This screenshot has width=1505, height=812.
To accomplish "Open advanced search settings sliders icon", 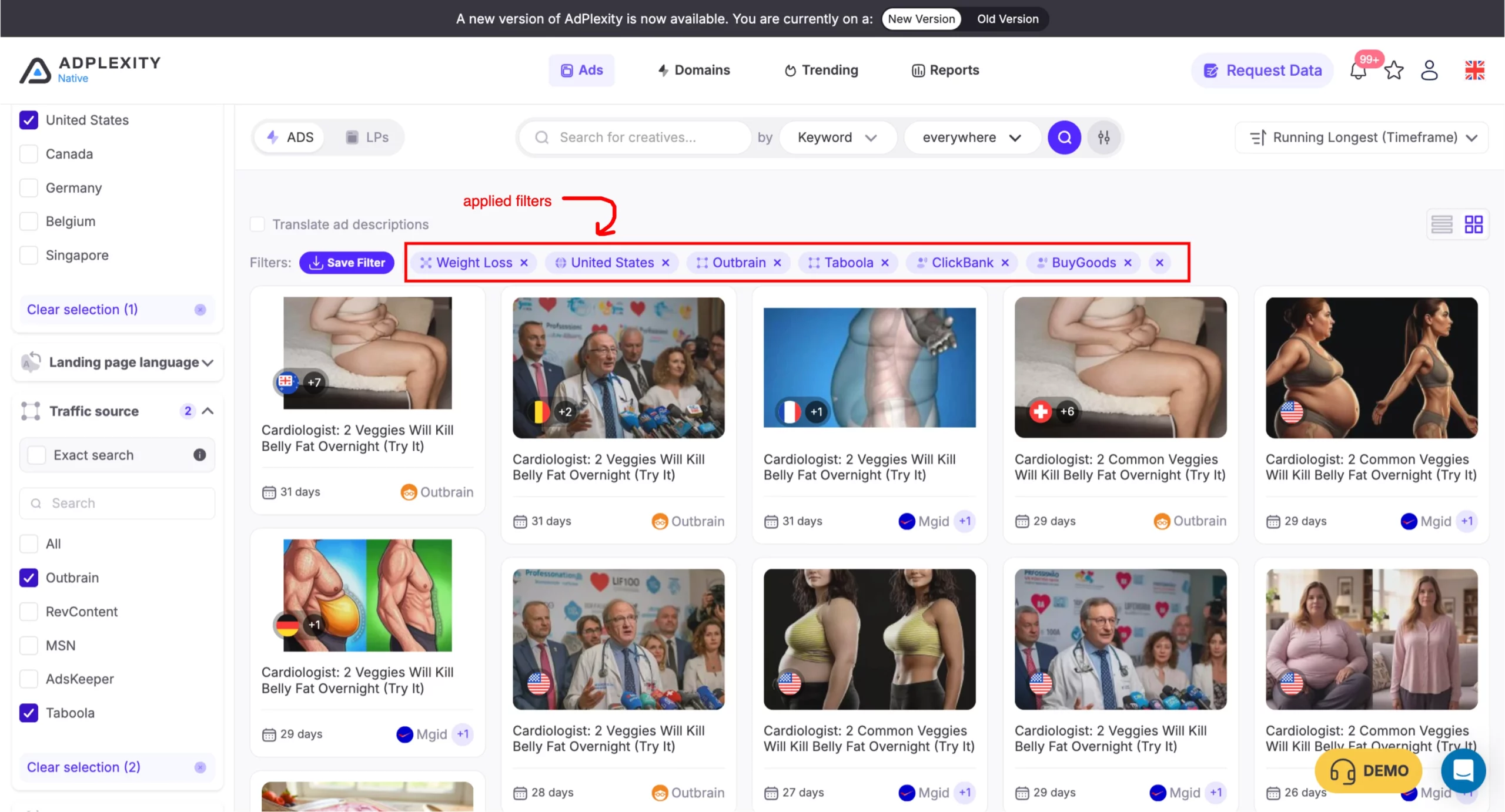I will pyautogui.click(x=1104, y=137).
